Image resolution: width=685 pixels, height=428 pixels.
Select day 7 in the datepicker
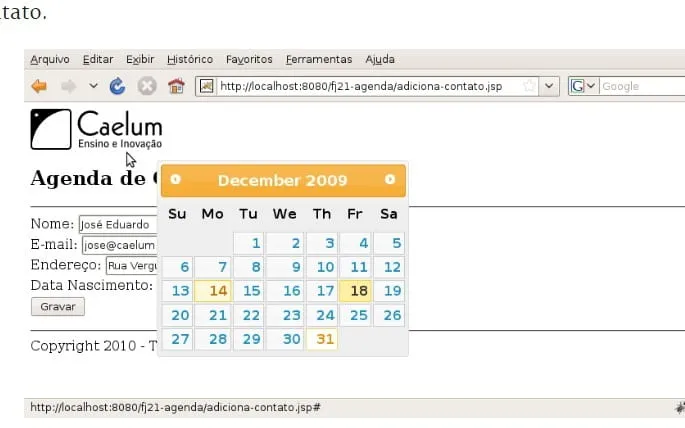pyautogui.click(x=213, y=267)
